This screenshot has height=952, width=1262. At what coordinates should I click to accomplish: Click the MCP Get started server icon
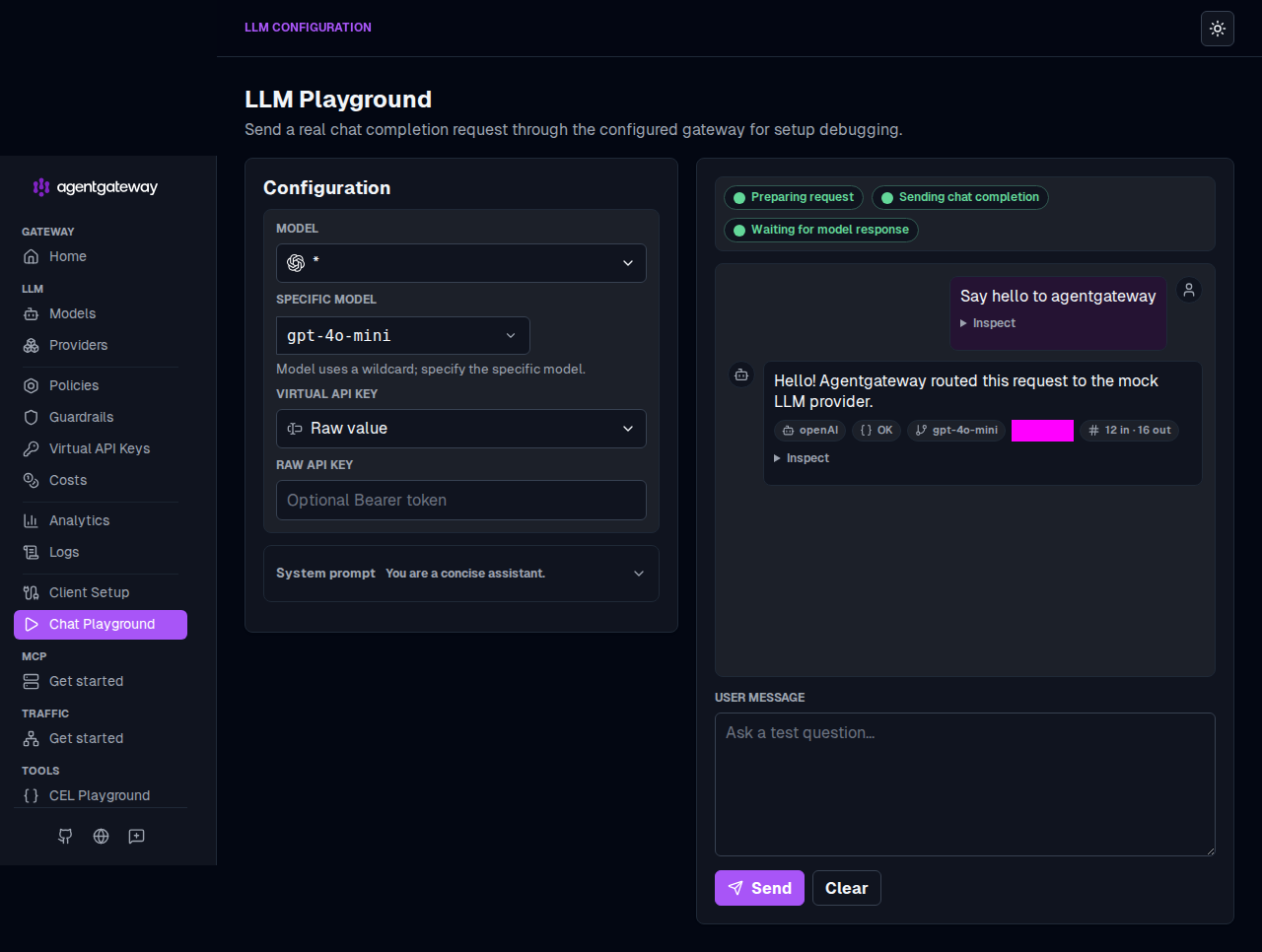(x=31, y=681)
